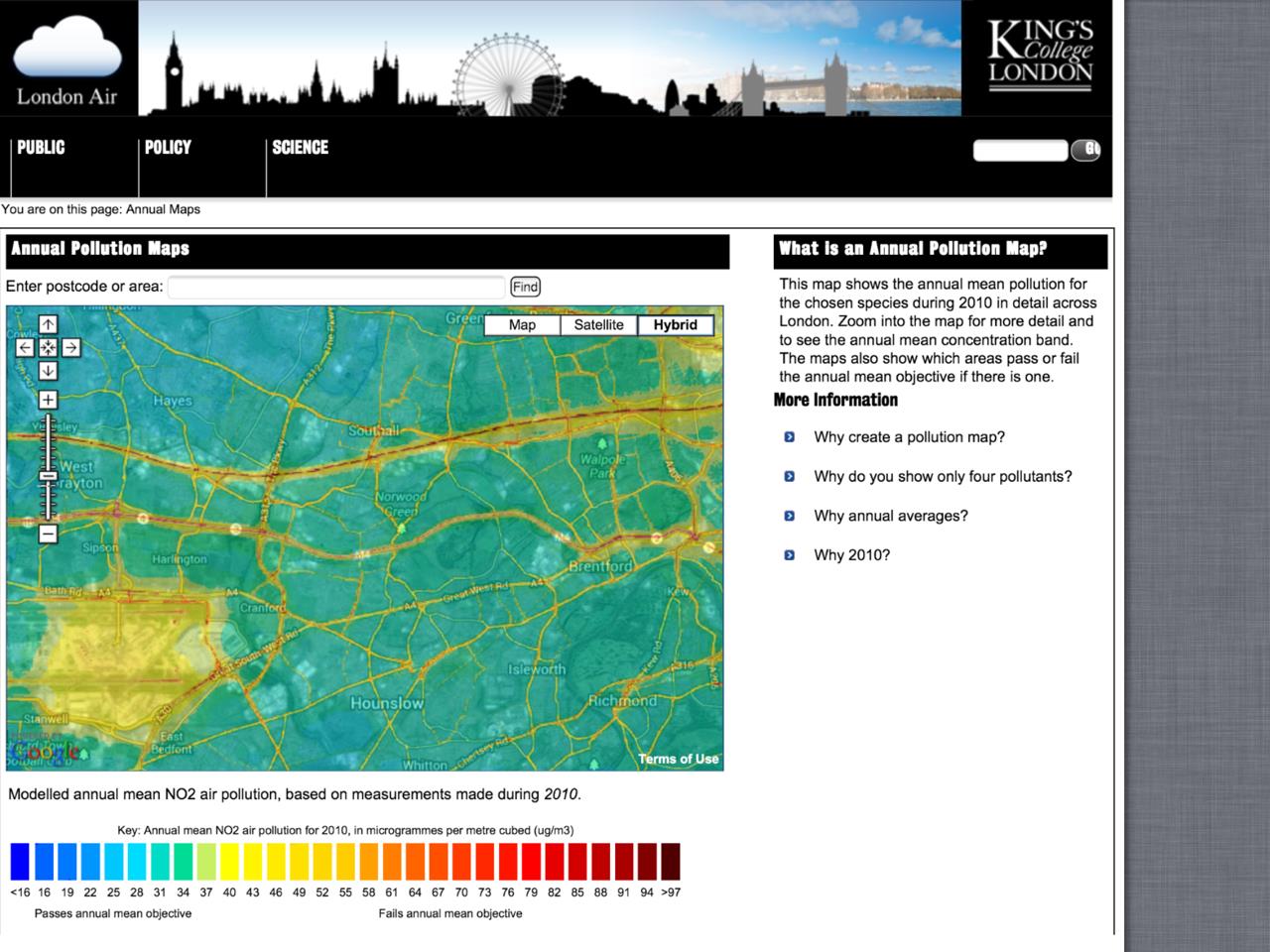Click the map zoom slider handle
This screenshot has height=952, width=1270.
point(48,476)
